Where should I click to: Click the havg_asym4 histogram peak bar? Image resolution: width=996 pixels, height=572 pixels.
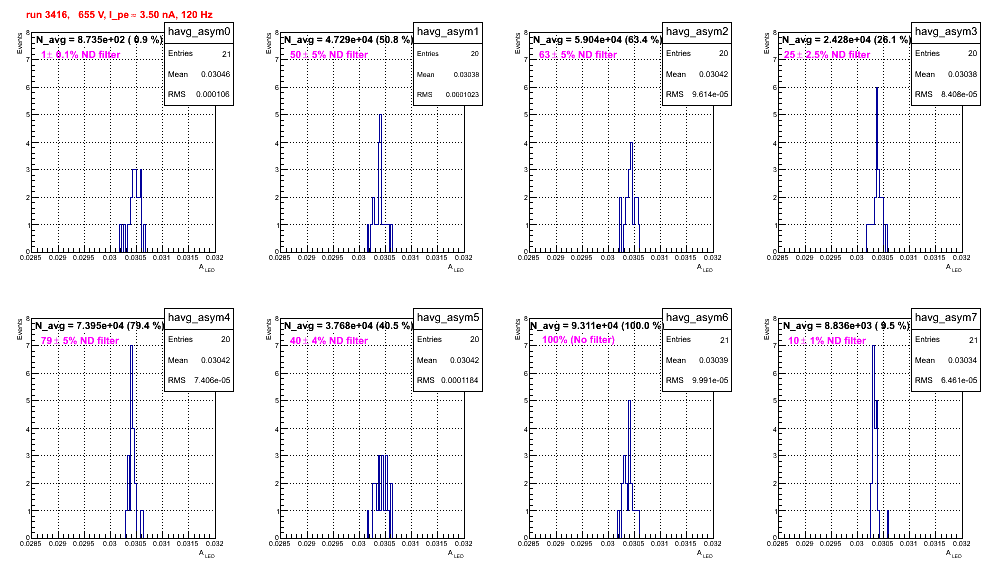(x=131, y=442)
